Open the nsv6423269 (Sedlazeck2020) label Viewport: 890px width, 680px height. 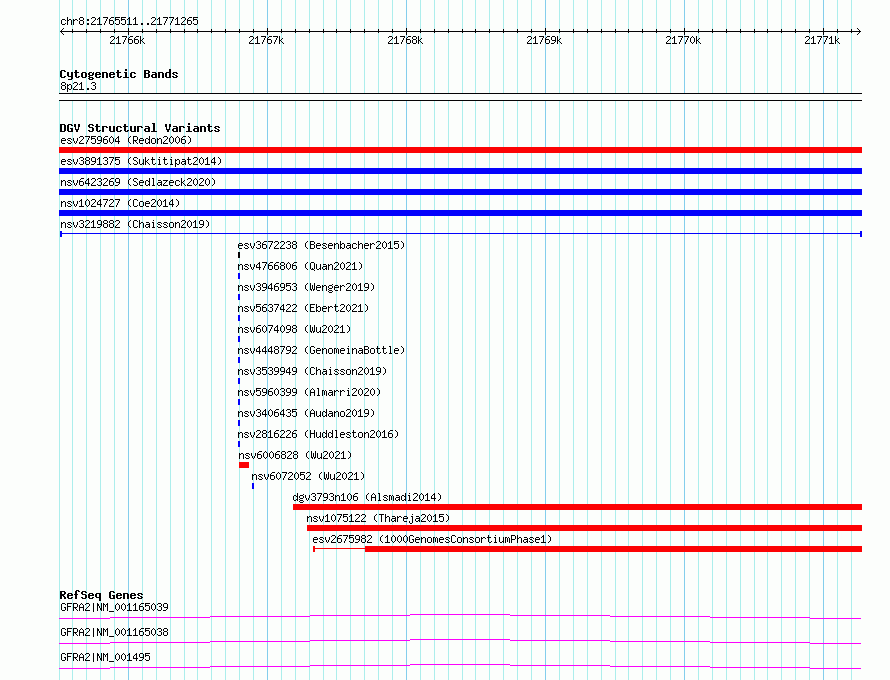[138, 182]
